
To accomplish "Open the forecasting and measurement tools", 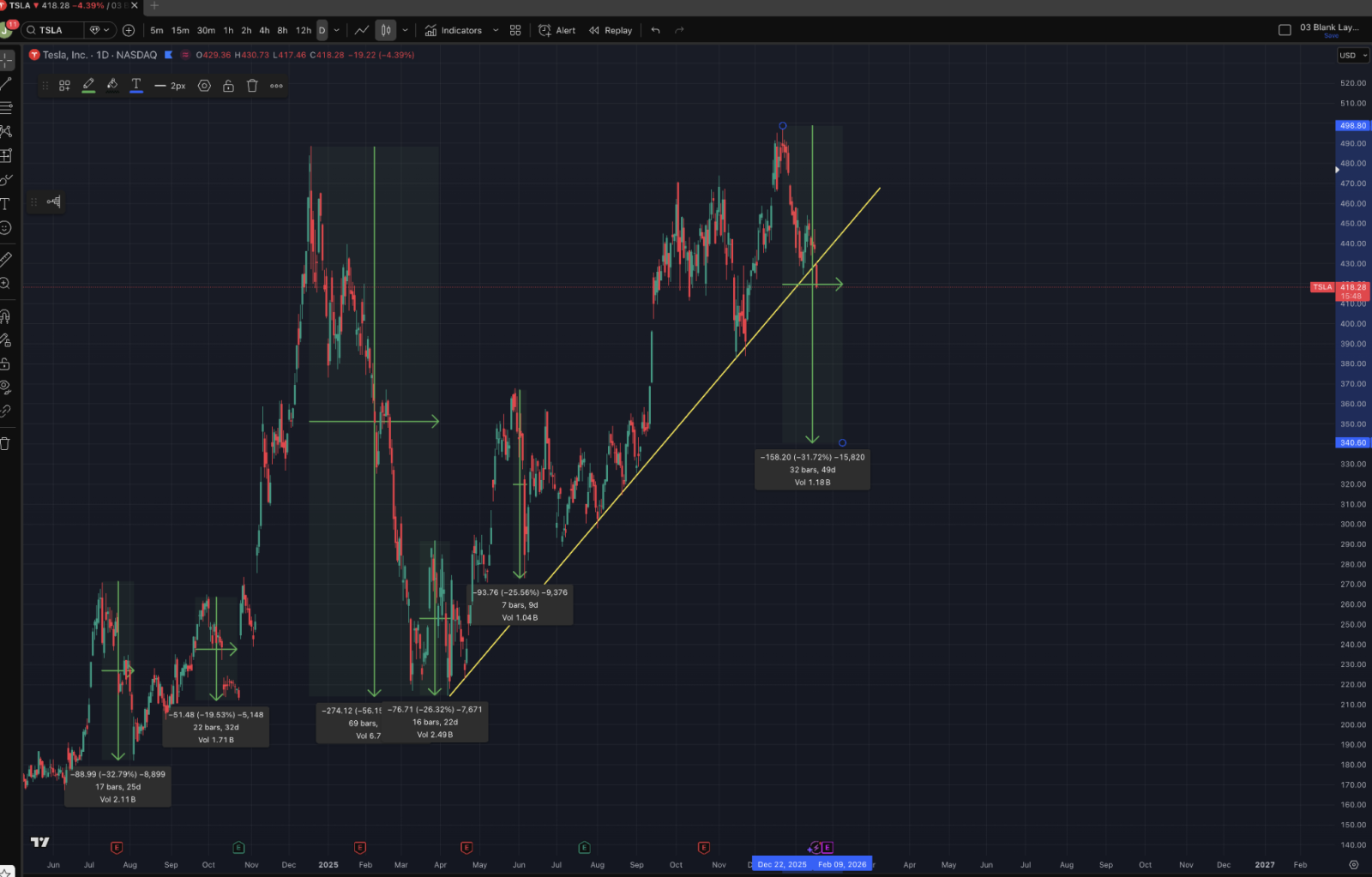I will pos(6,155).
